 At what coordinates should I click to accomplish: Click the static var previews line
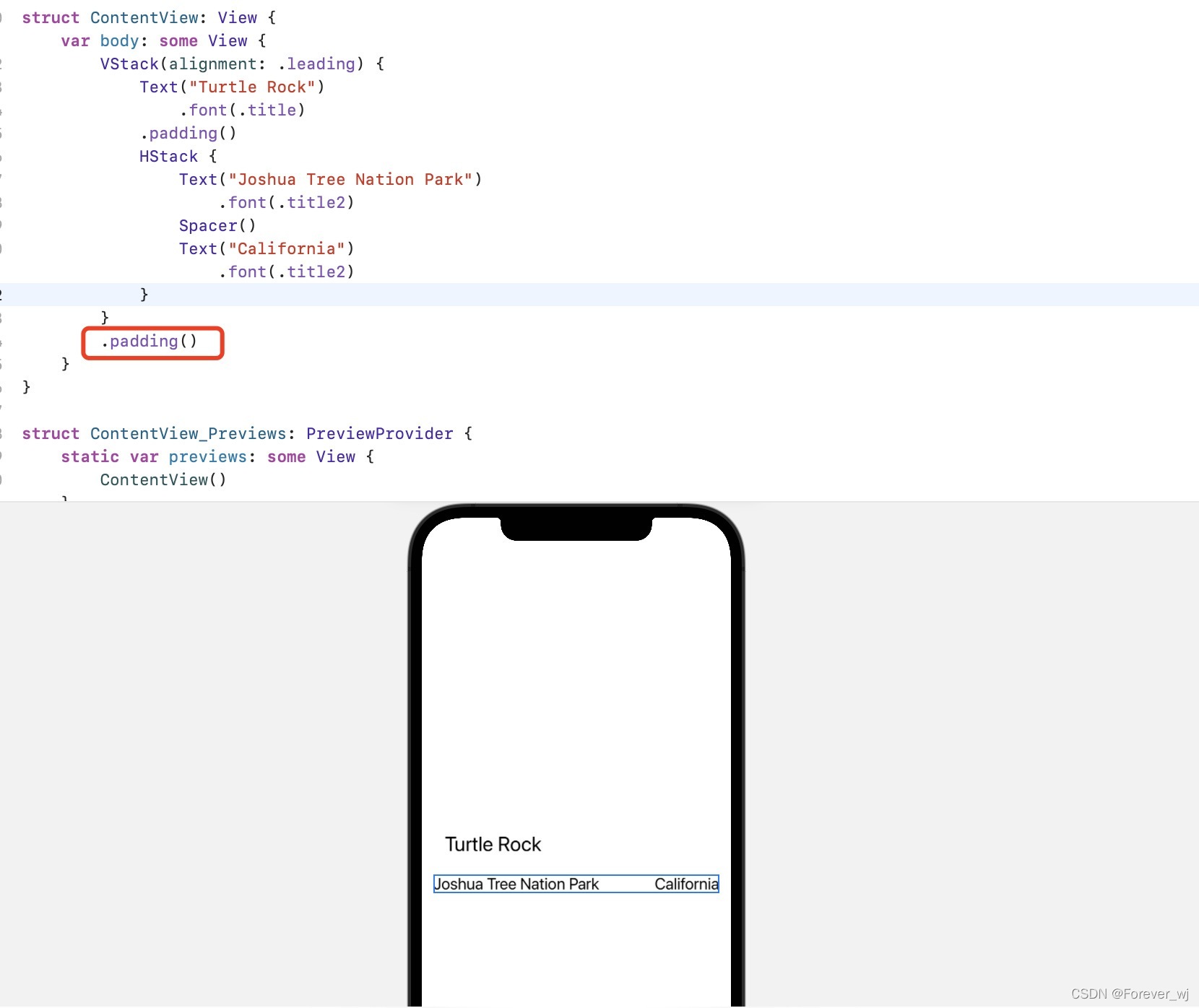tap(217, 457)
